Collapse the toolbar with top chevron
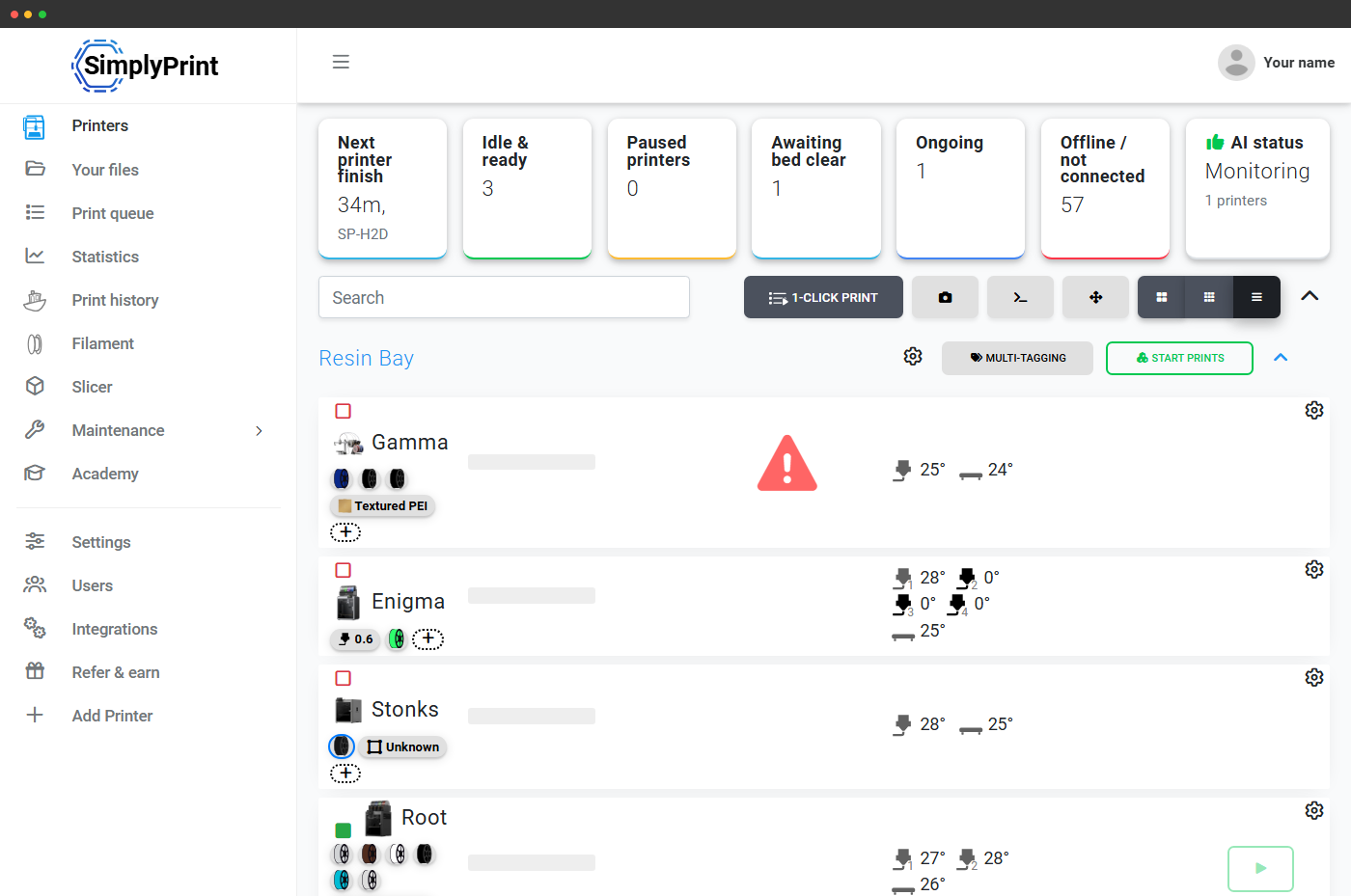1351x896 pixels. [1310, 296]
